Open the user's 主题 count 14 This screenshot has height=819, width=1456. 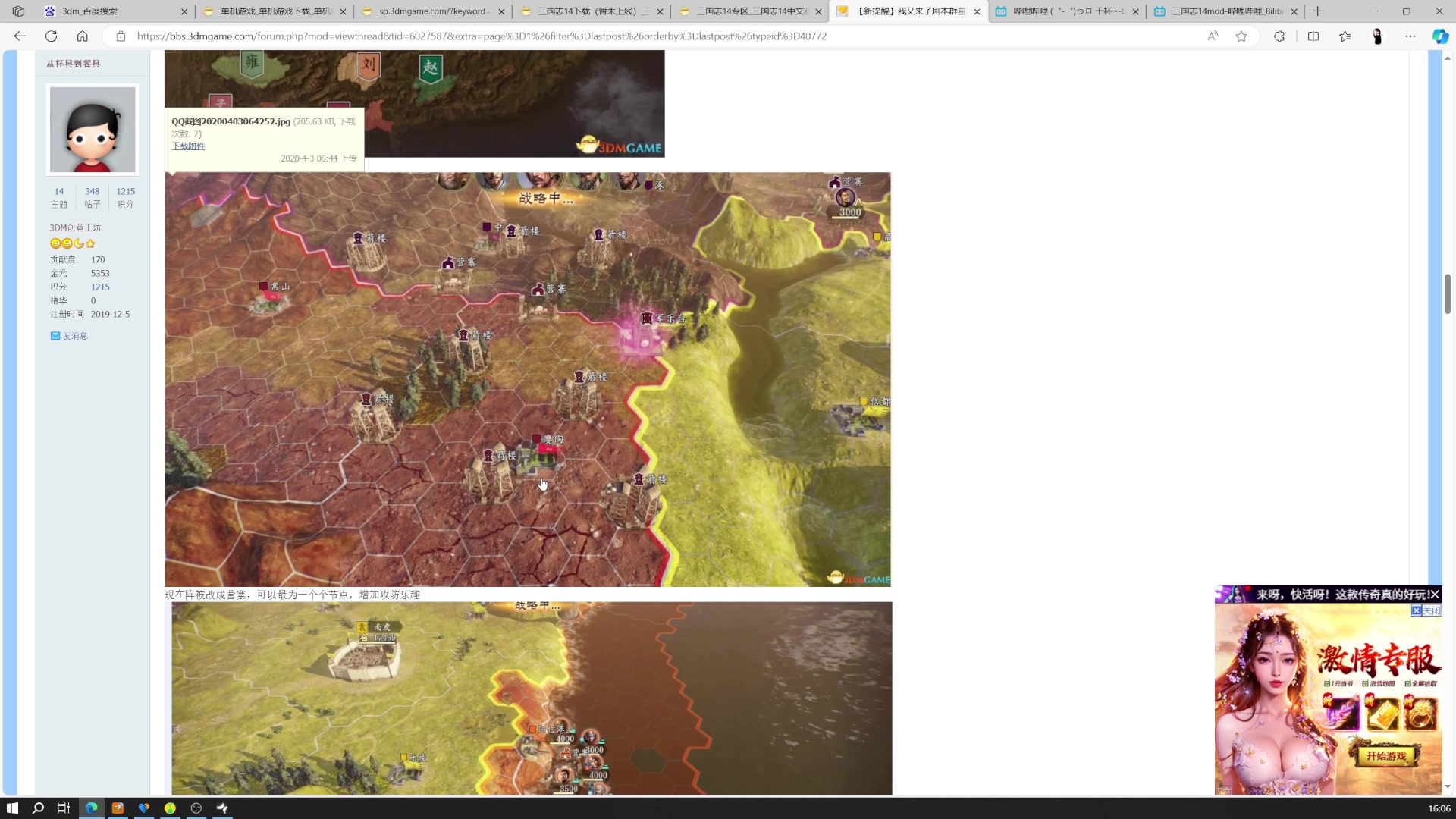[59, 192]
